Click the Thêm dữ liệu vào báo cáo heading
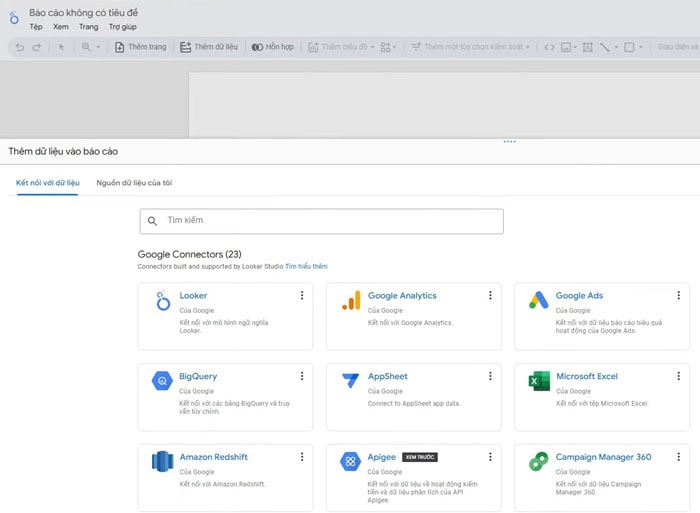This screenshot has height=513, width=700. point(63,151)
